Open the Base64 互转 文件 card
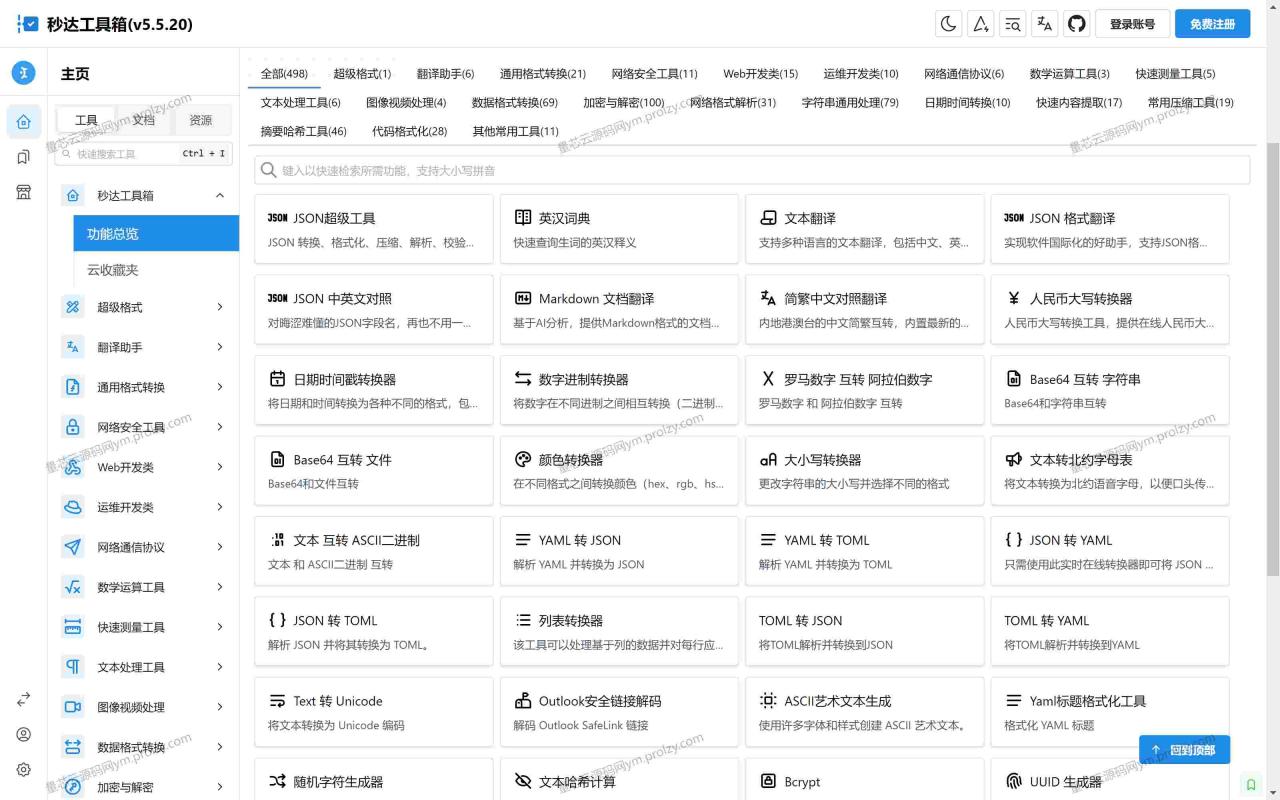Viewport: 1280px width, 800px height. pyautogui.click(x=374, y=470)
